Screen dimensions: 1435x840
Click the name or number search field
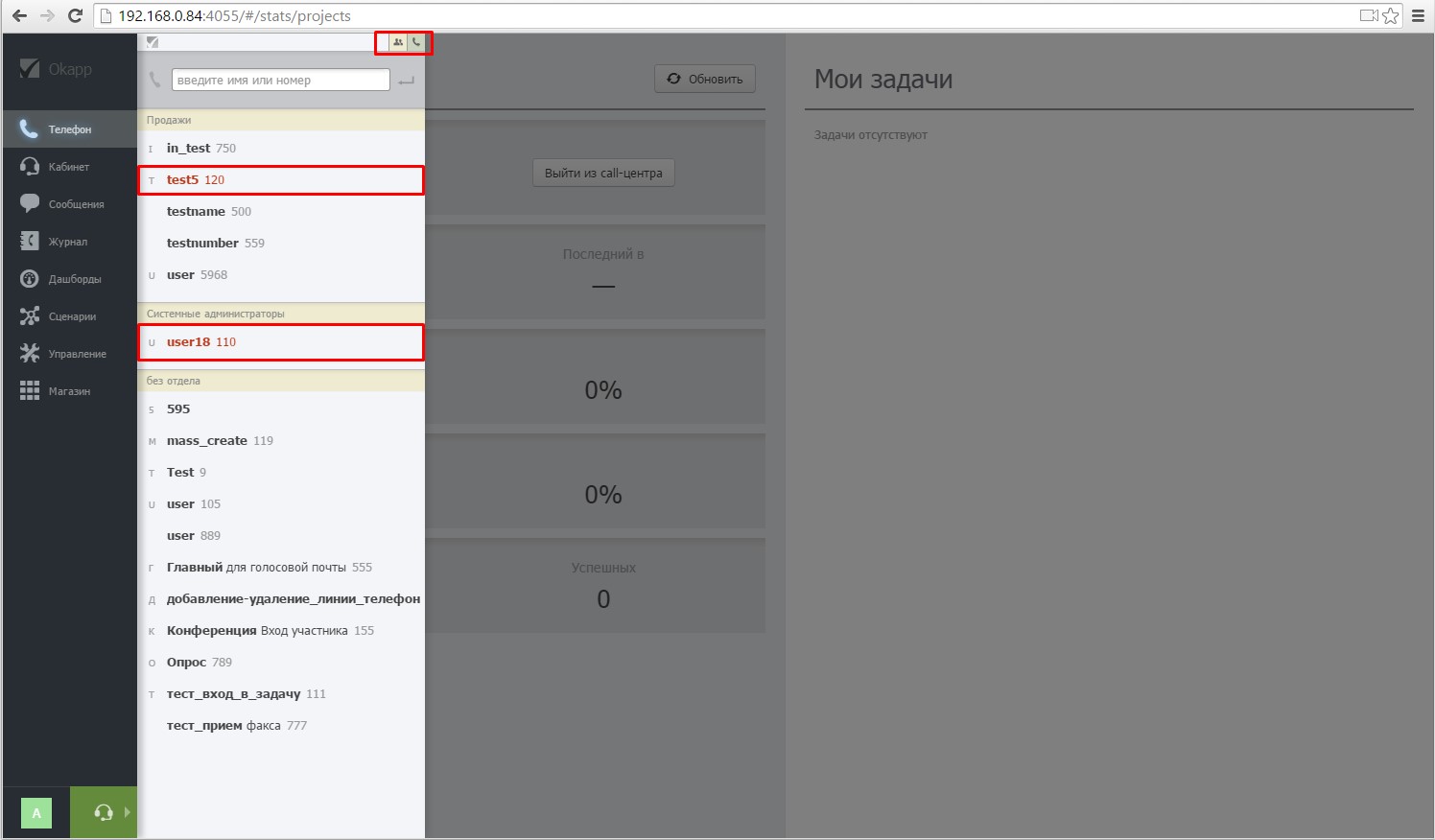tap(280, 81)
